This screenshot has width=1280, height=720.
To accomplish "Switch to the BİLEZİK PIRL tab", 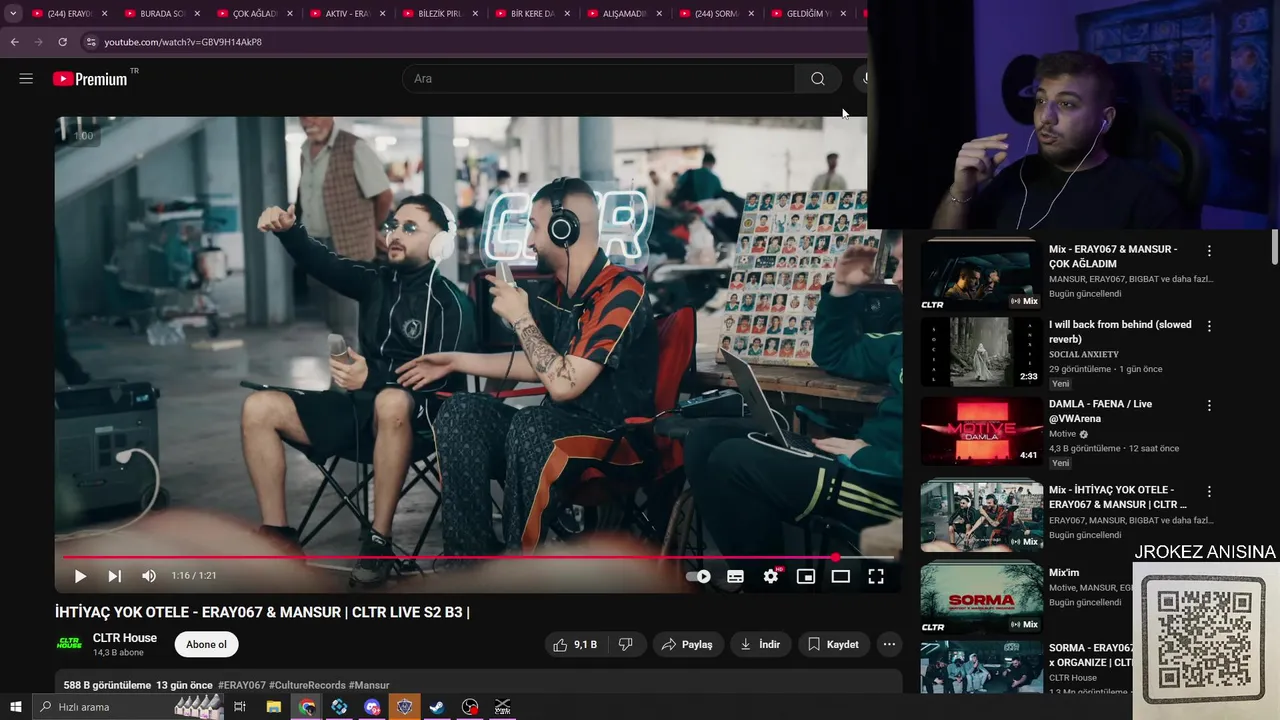I will 439,14.
